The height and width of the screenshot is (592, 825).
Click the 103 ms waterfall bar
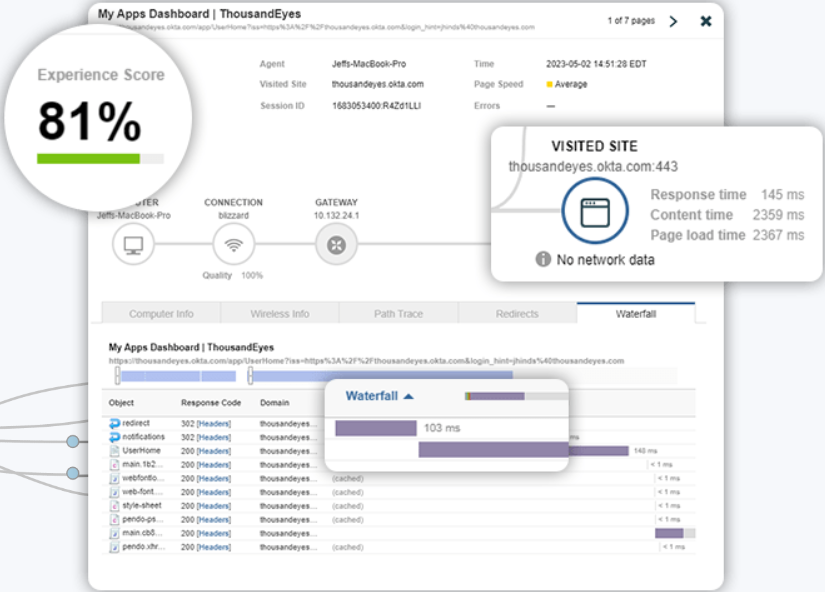(x=376, y=428)
